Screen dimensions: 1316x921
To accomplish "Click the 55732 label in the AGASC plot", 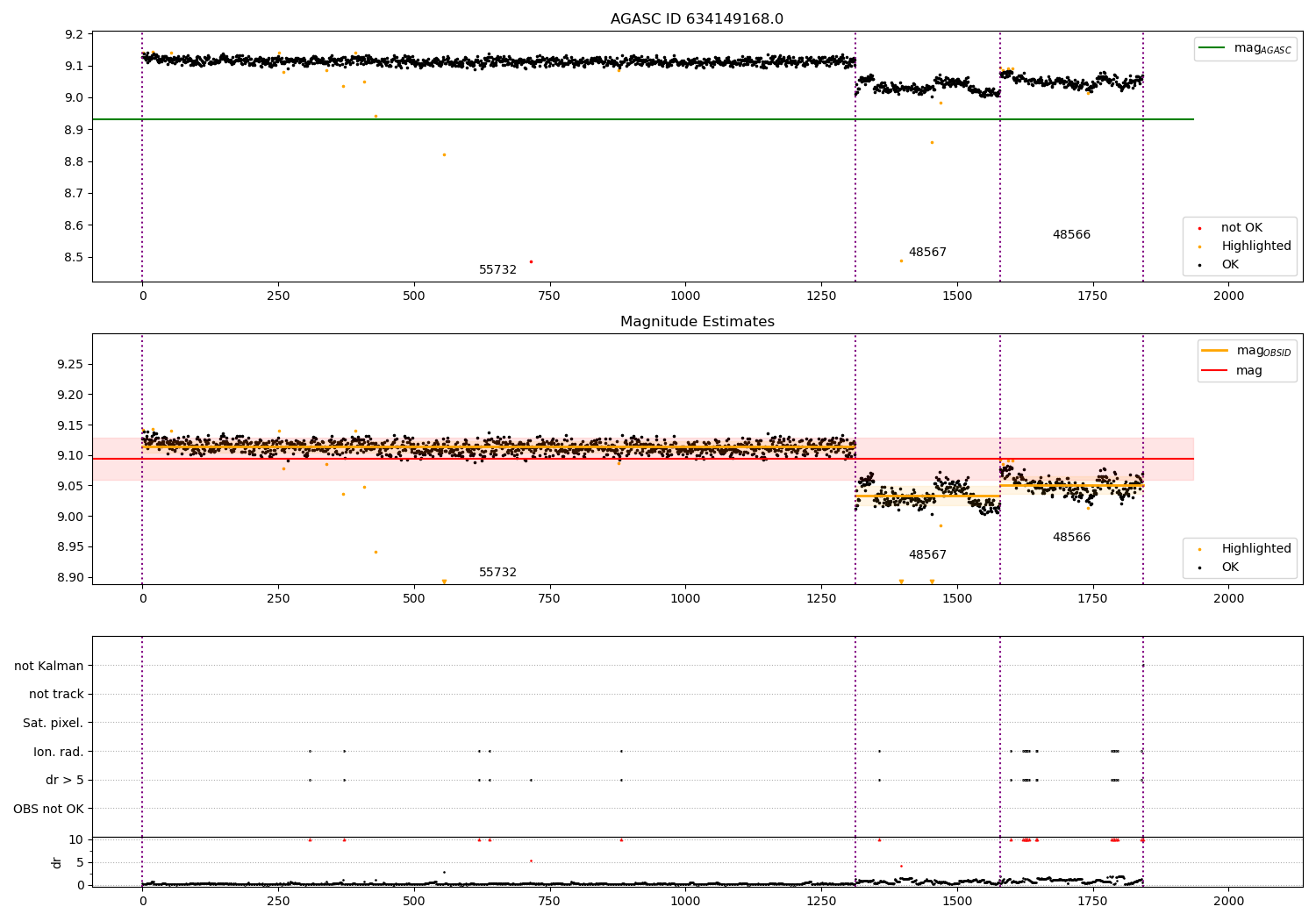I will [x=497, y=270].
